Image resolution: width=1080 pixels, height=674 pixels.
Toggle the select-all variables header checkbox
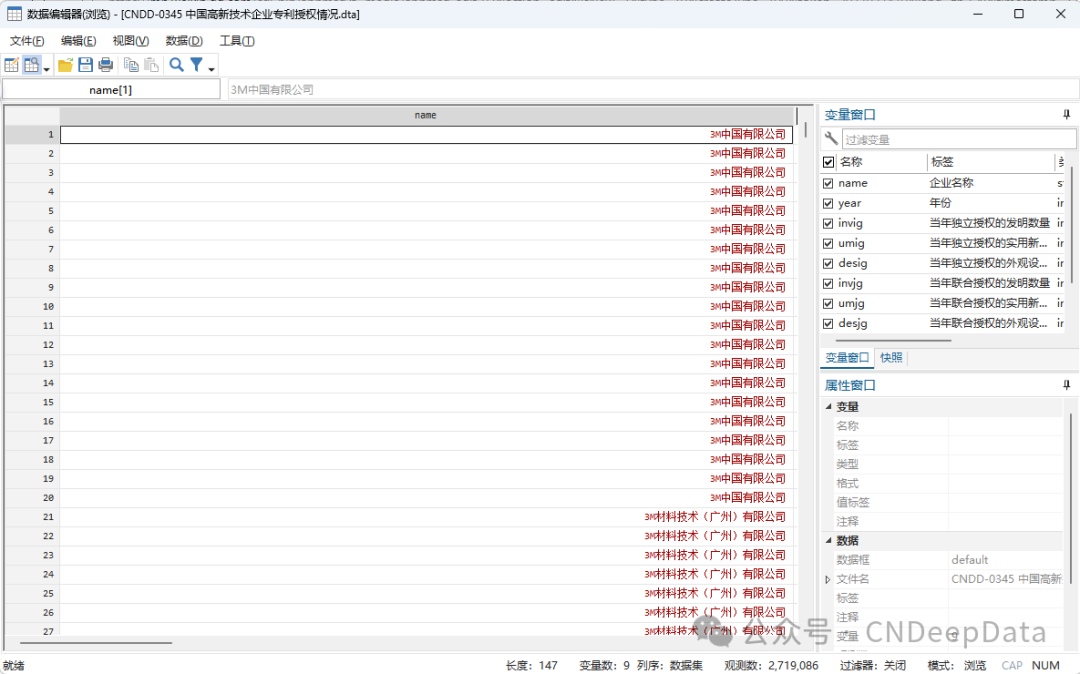pos(829,162)
